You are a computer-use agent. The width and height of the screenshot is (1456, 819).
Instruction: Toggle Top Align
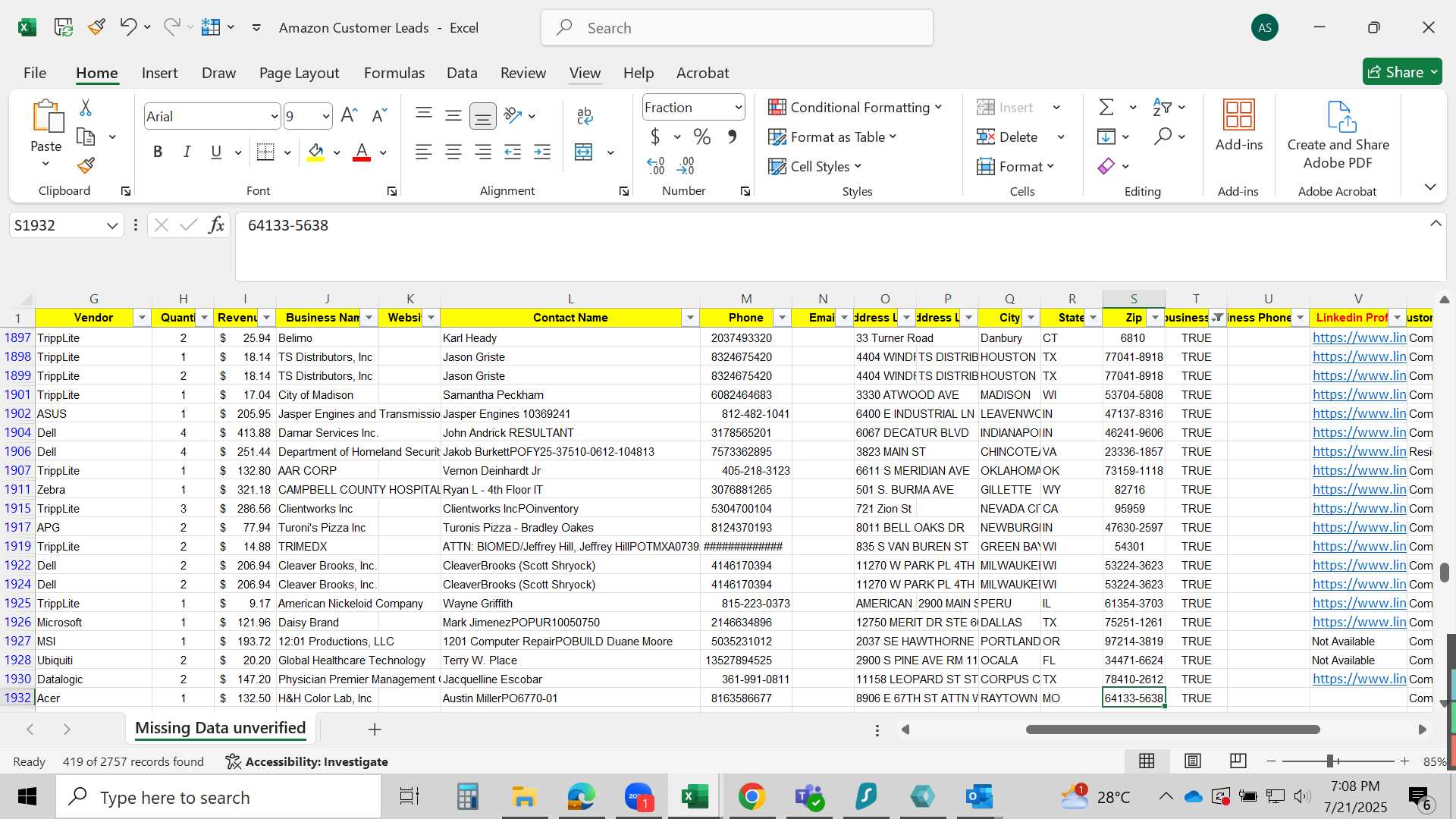click(x=424, y=115)
